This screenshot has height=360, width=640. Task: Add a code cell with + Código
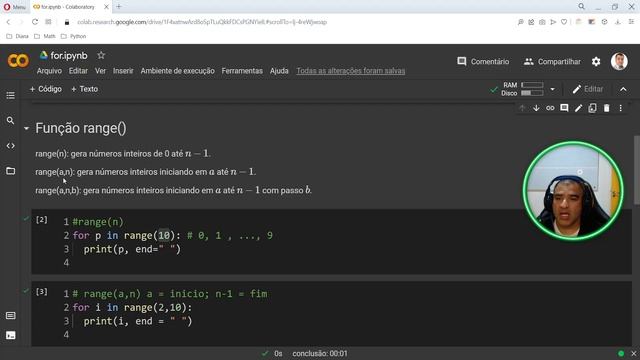pyautogui.click(x=45, y=89)
